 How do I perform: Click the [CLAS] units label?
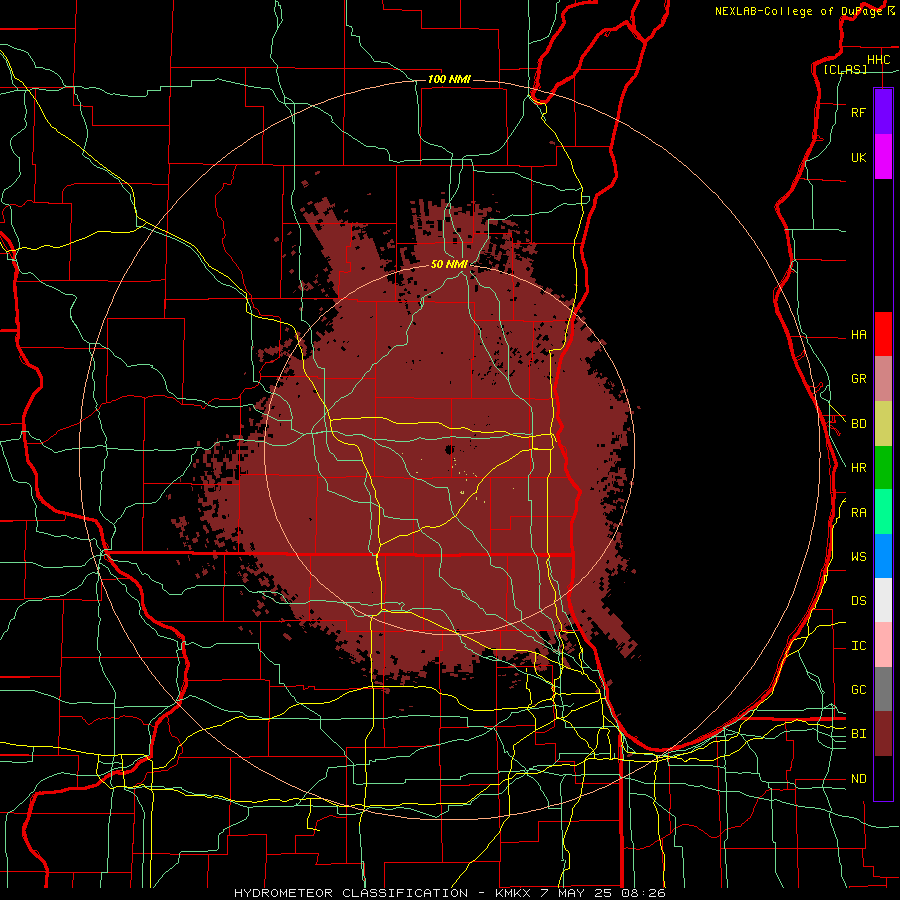tap(845, 69)
